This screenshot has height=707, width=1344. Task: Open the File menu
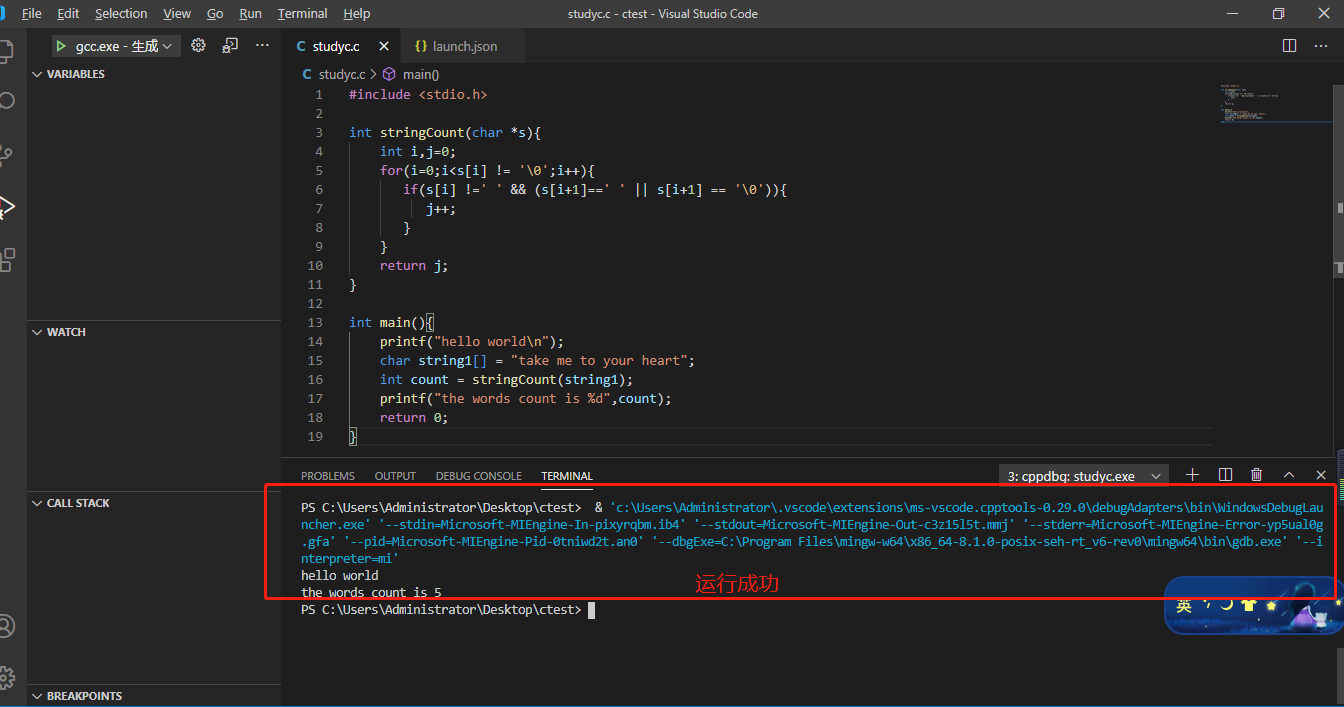(32, 14)
